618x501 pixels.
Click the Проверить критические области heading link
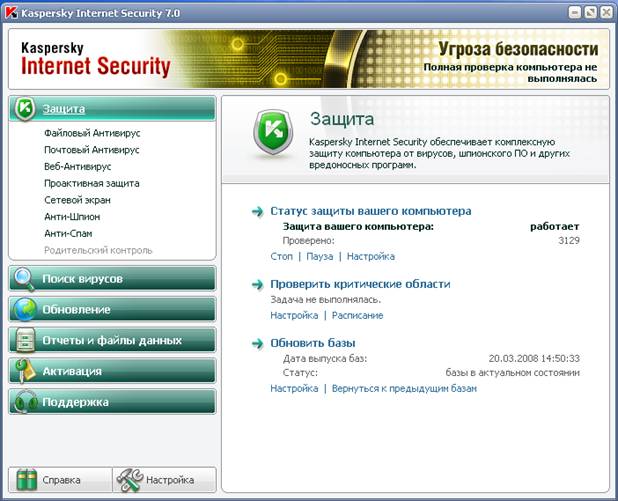[x=360, y=284]
